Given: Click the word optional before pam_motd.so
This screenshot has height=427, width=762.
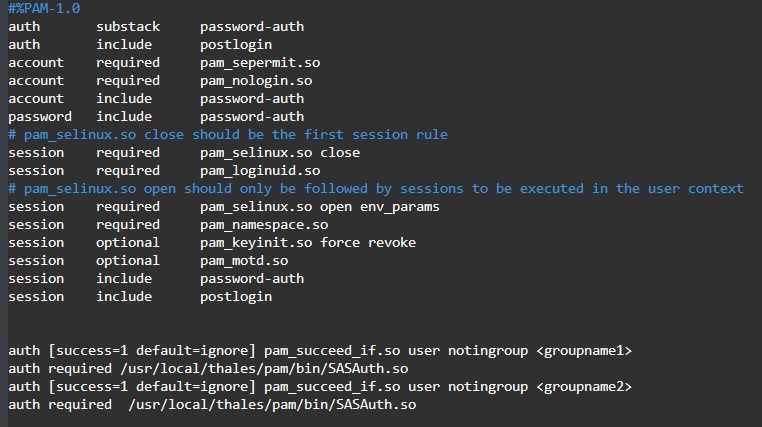Looking at the screenshot, I should pos(128,260).
